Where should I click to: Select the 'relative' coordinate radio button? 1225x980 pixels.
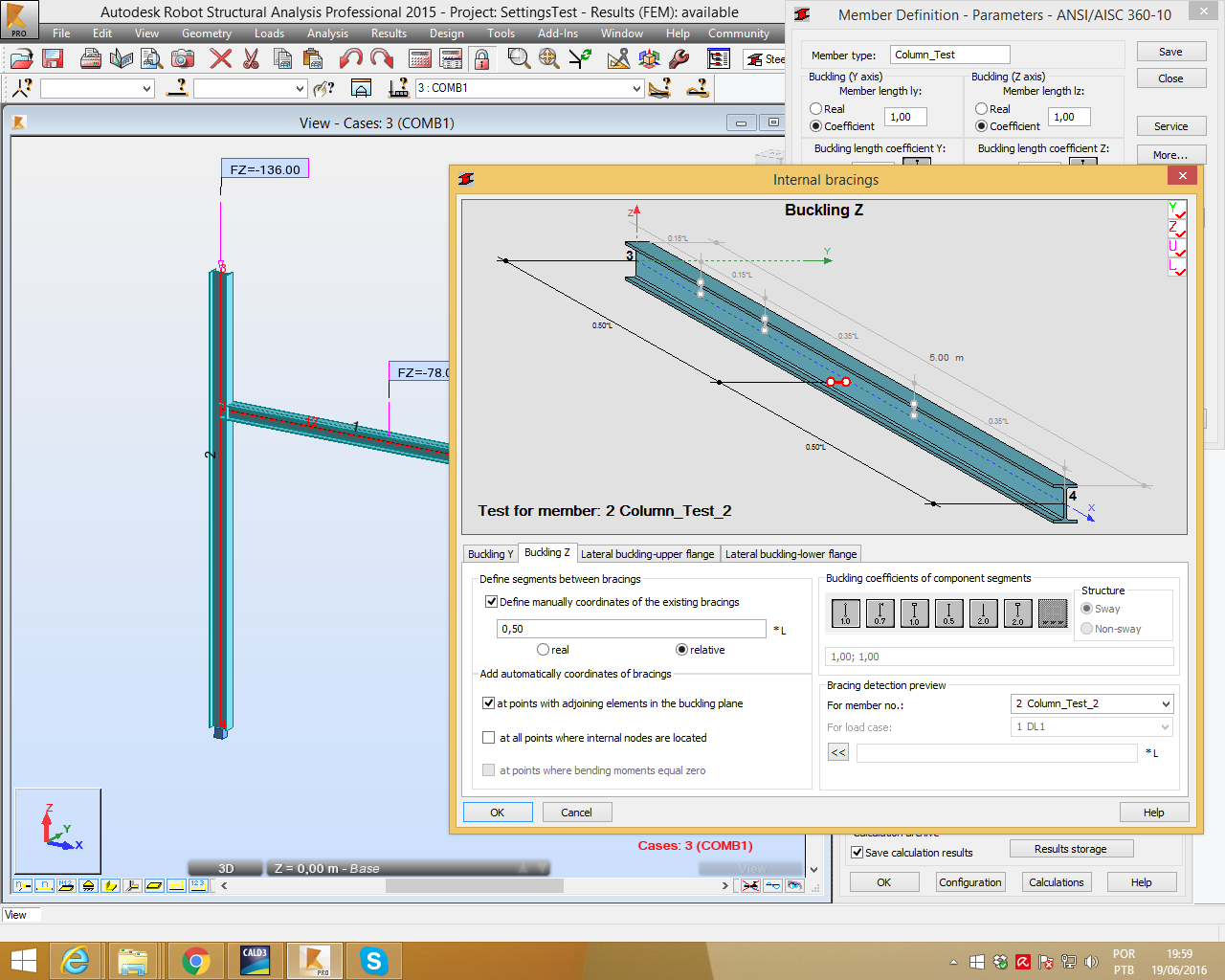(681, 650)
